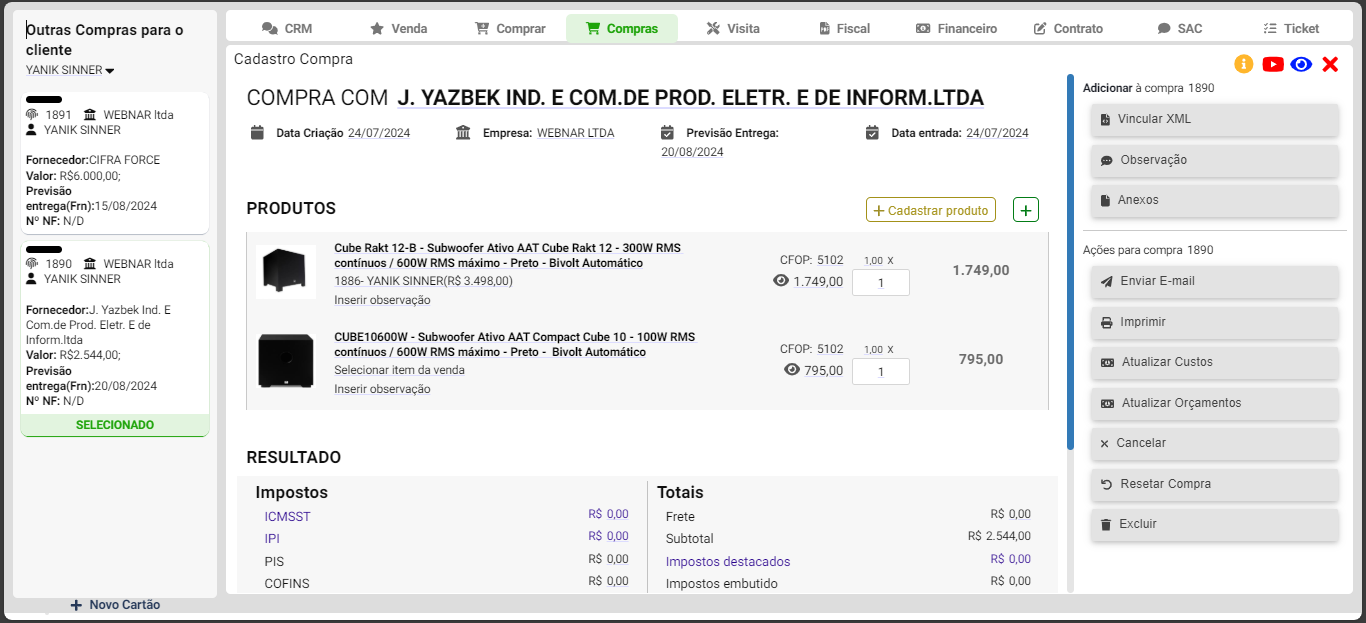This screenshot has height=623, width=1366.
Task: Close the purchase form with red X
Action: (x=1330, y=64)
